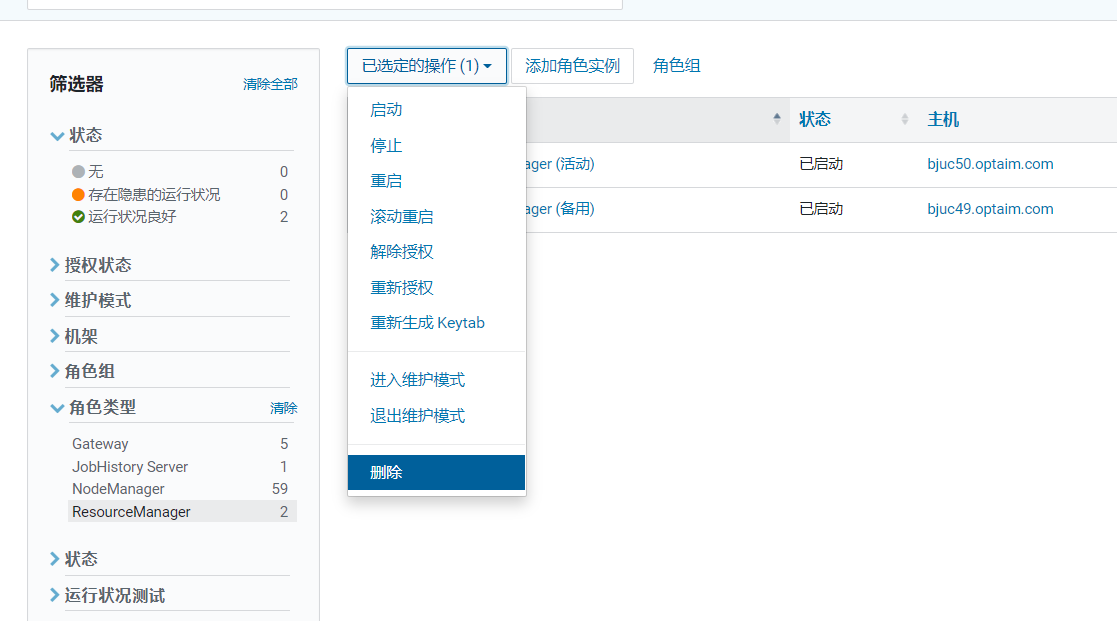Filter by orange 存在隐患的运行状况 icon
Screen dimensions: 1117x621
pos(78,194)
